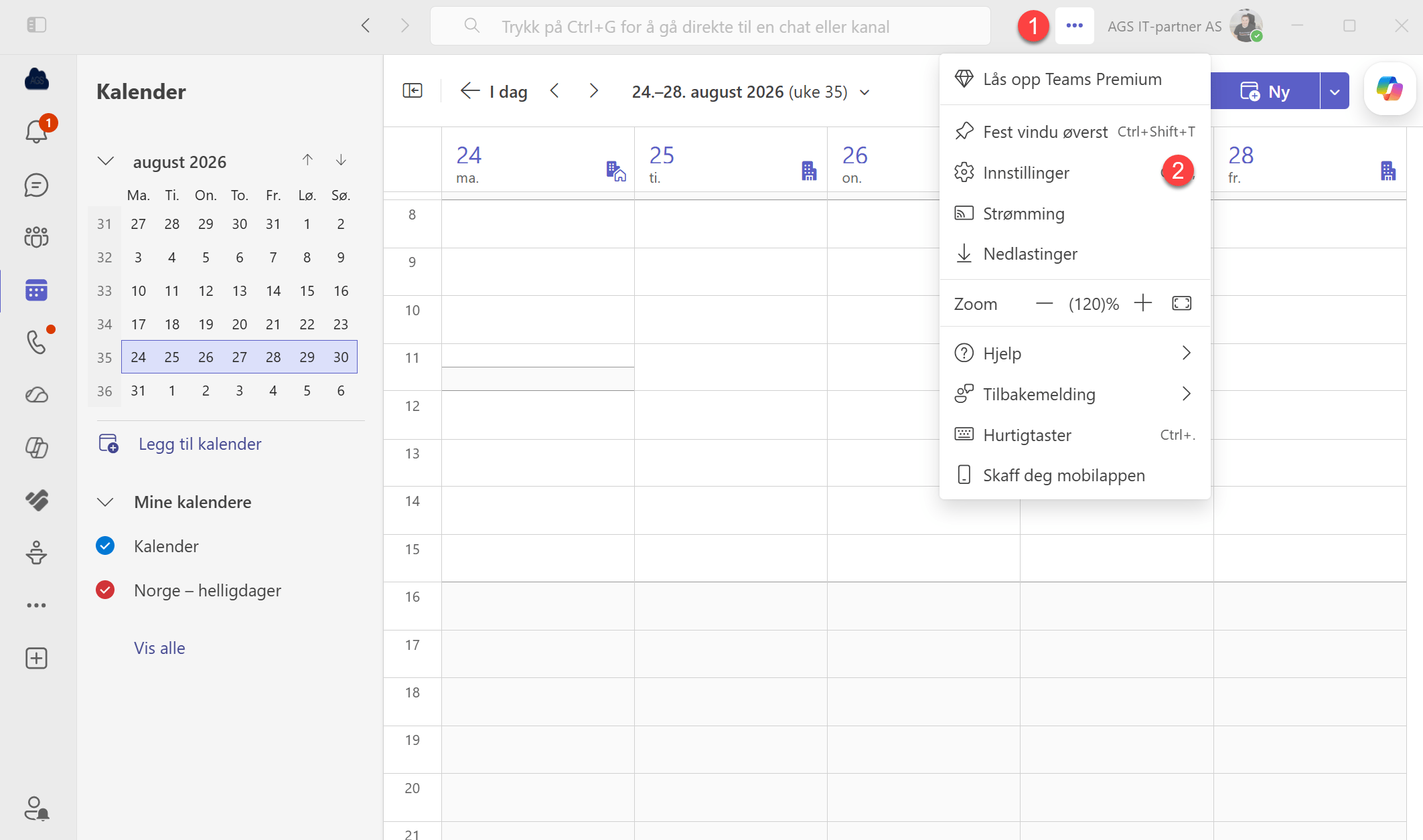Open the Calls phone icon

[36, 342]
